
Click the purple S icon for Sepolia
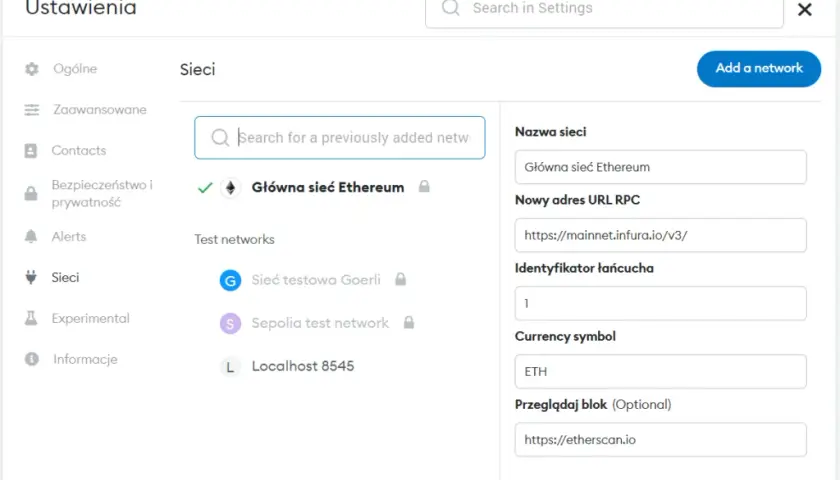[230, 324]
